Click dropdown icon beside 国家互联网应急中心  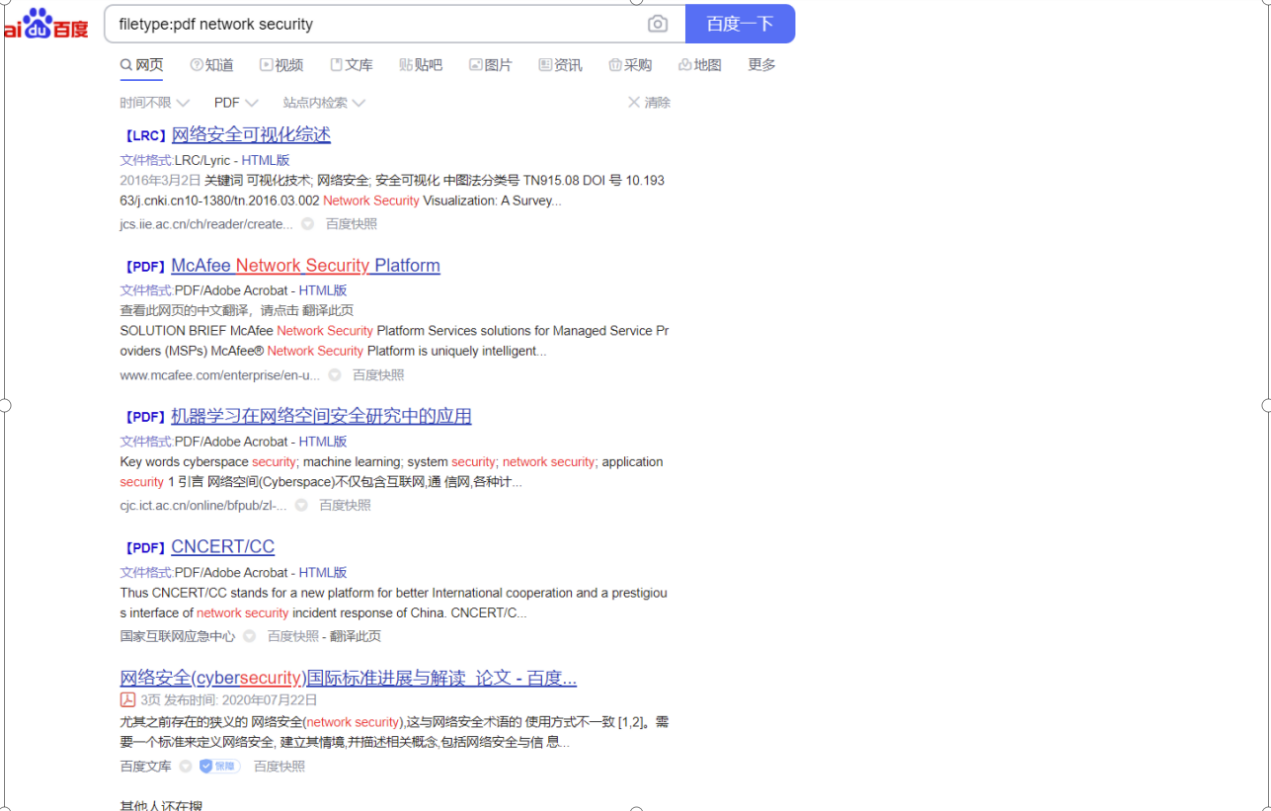(249, 636)
